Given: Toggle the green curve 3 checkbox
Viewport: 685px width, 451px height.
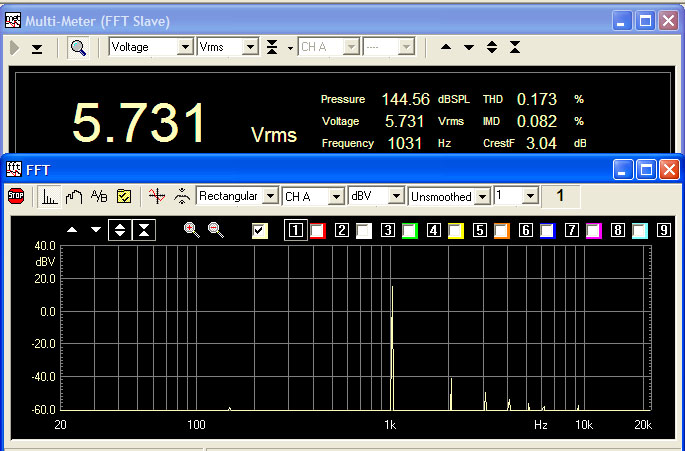Looking at the screenshot, I should pyautogui.click(x=409, y=231).
